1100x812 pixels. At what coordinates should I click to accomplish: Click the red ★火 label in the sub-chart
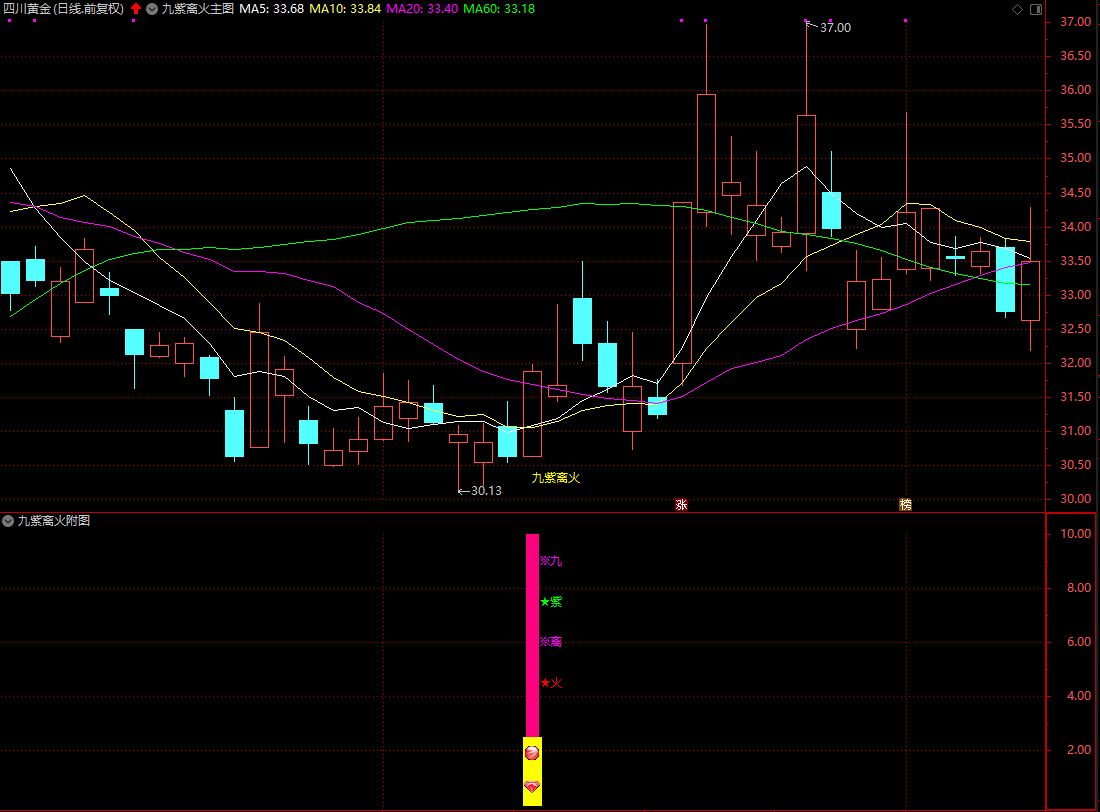[551, 683]
